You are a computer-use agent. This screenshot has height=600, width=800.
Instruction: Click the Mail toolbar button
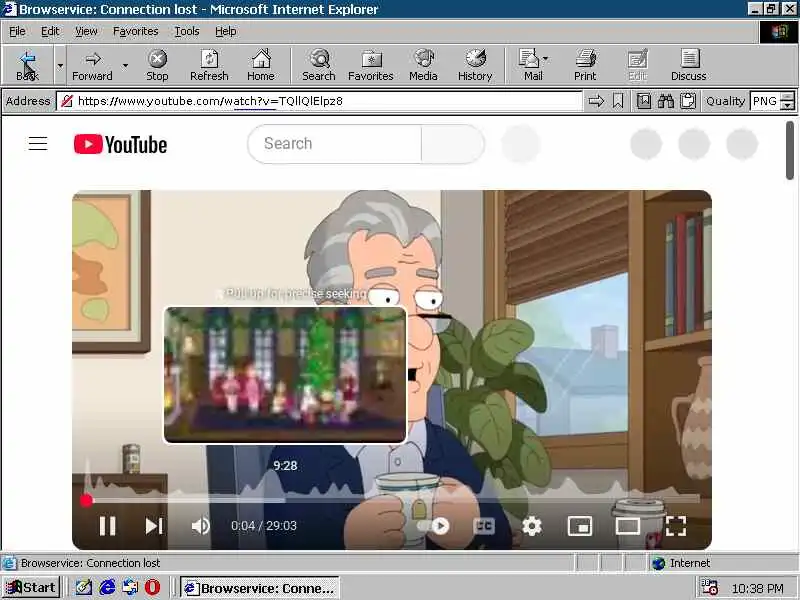[533, 65]
